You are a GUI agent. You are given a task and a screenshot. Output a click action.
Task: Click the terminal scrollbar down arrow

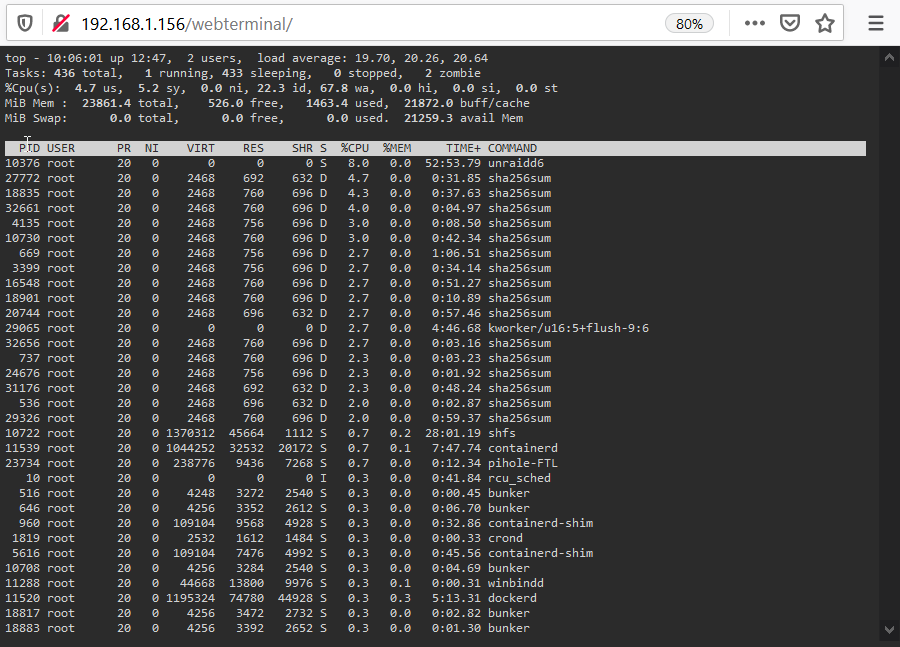click(889, 629)
